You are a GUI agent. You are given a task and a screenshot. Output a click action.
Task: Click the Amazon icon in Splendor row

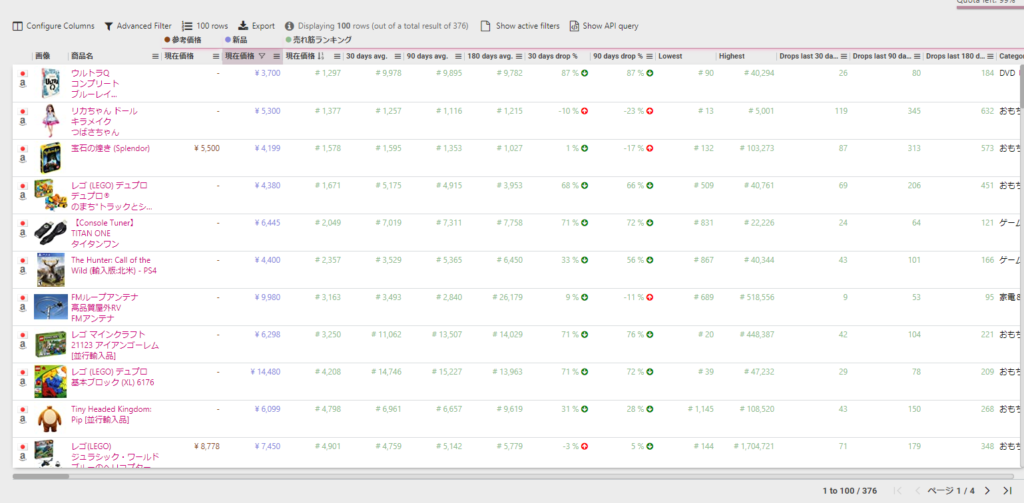point(23,159)
